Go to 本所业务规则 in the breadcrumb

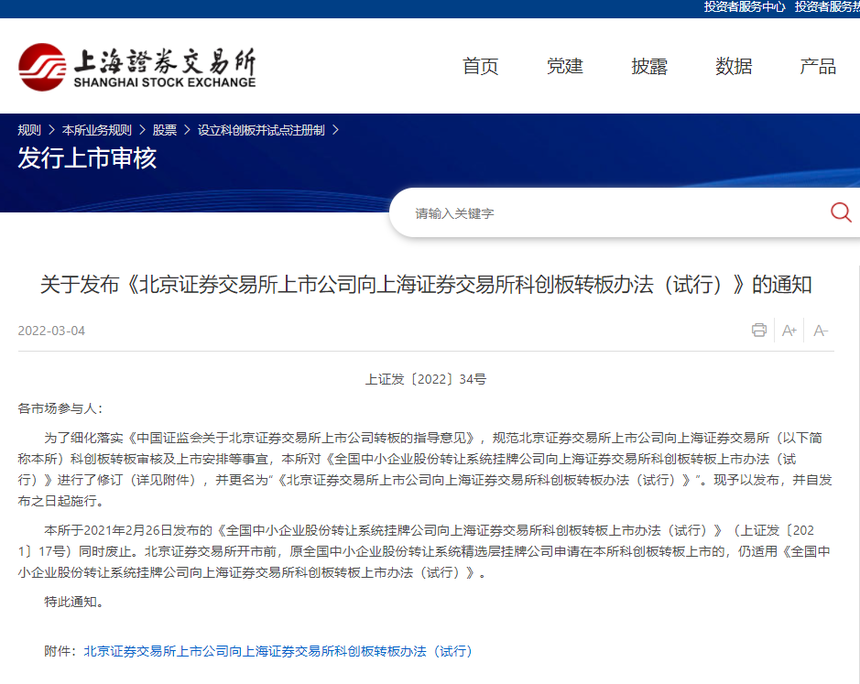click(x=97, y=130)
